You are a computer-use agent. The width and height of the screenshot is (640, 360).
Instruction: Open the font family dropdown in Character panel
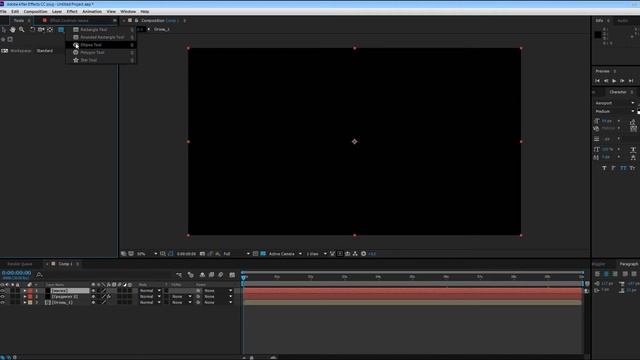pyautogui.click(x=614, y=103)
